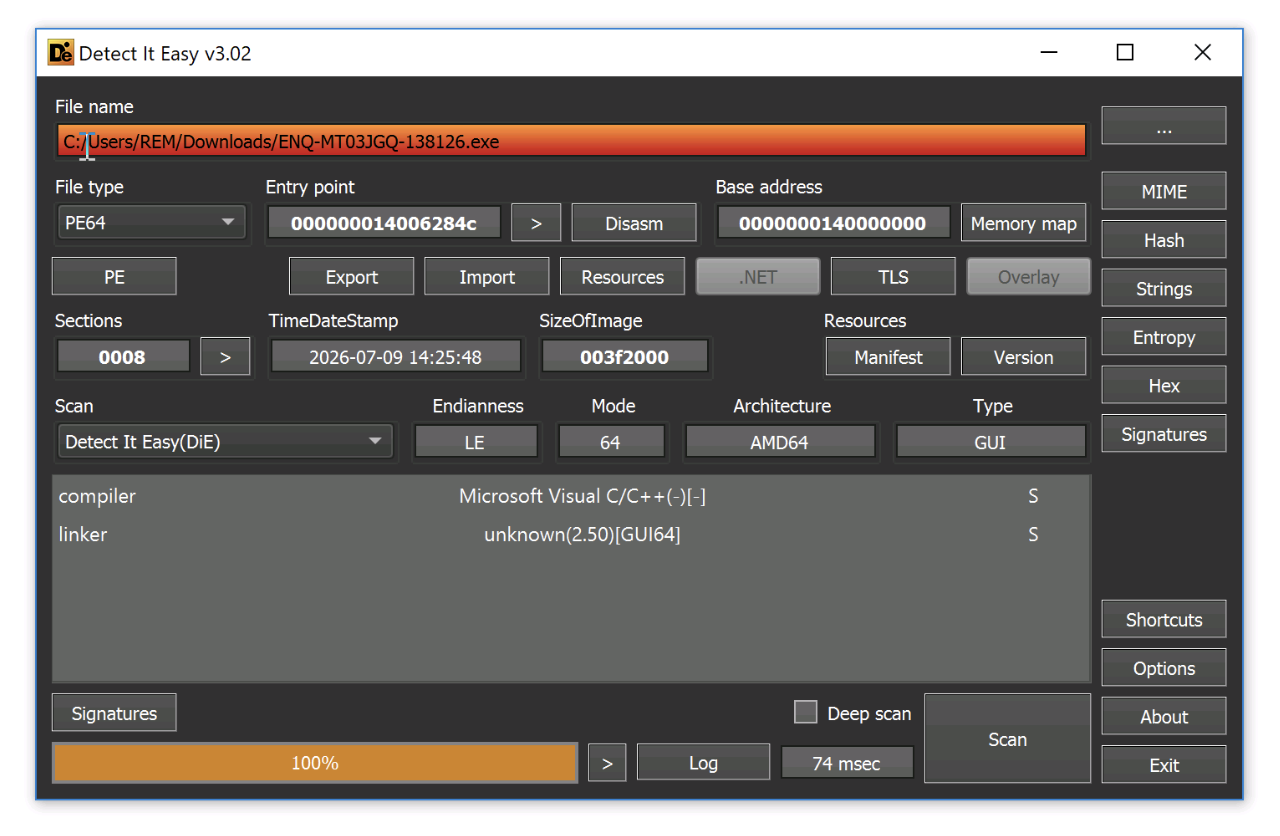Screen dimensions: 1280x836
Task: Open the Detect It Easy(DiE) scan engine dropdown
Action: tap(226, 441)
